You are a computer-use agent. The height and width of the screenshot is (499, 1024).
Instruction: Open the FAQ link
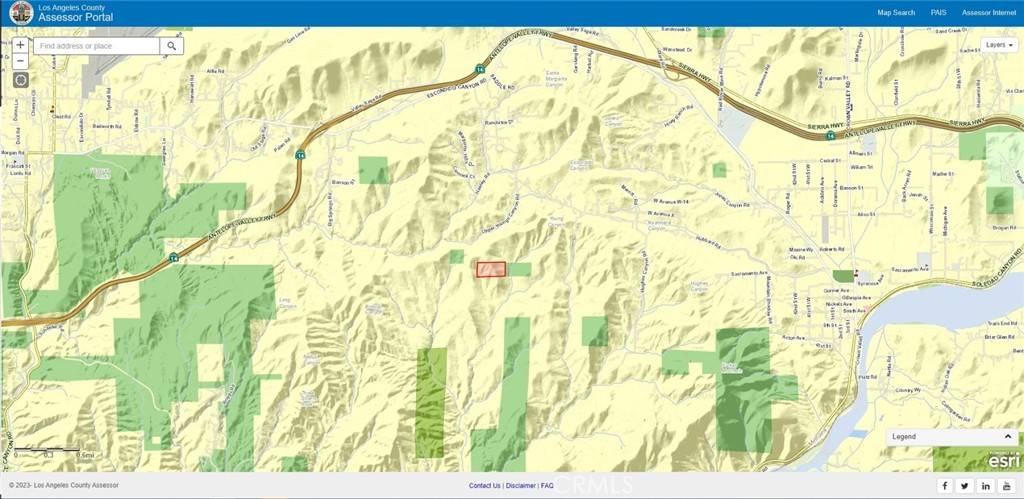pyautogui.click(x=547, y=486)
